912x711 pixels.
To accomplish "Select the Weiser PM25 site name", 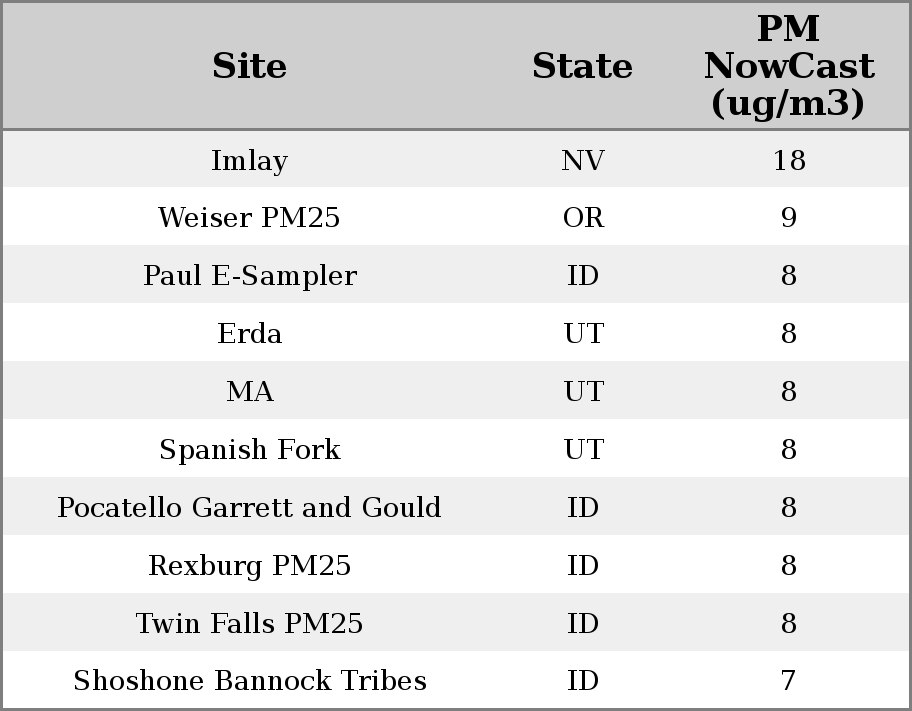I will (249, 218).
